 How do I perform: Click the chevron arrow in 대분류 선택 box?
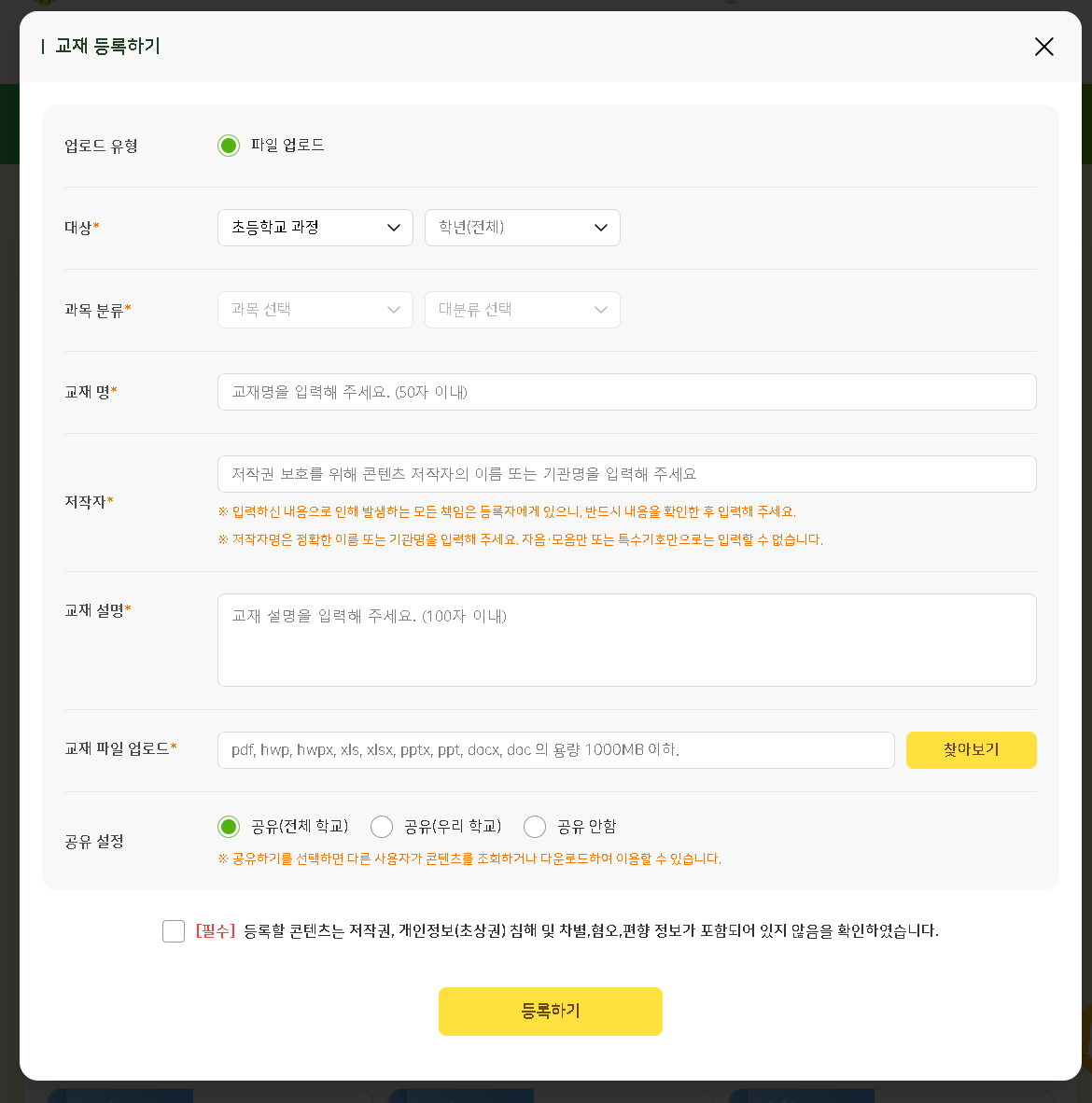point(601,310)
